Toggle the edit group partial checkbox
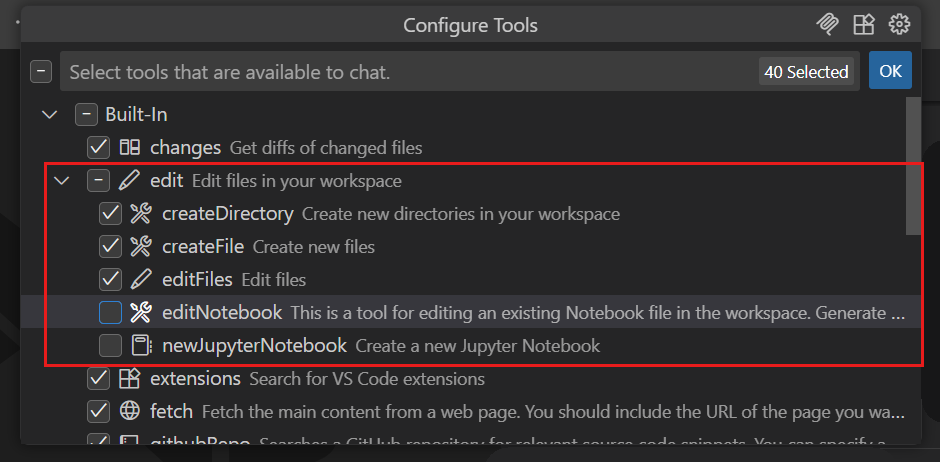This screenshot has width=940, height=462. tap(98, 181)
